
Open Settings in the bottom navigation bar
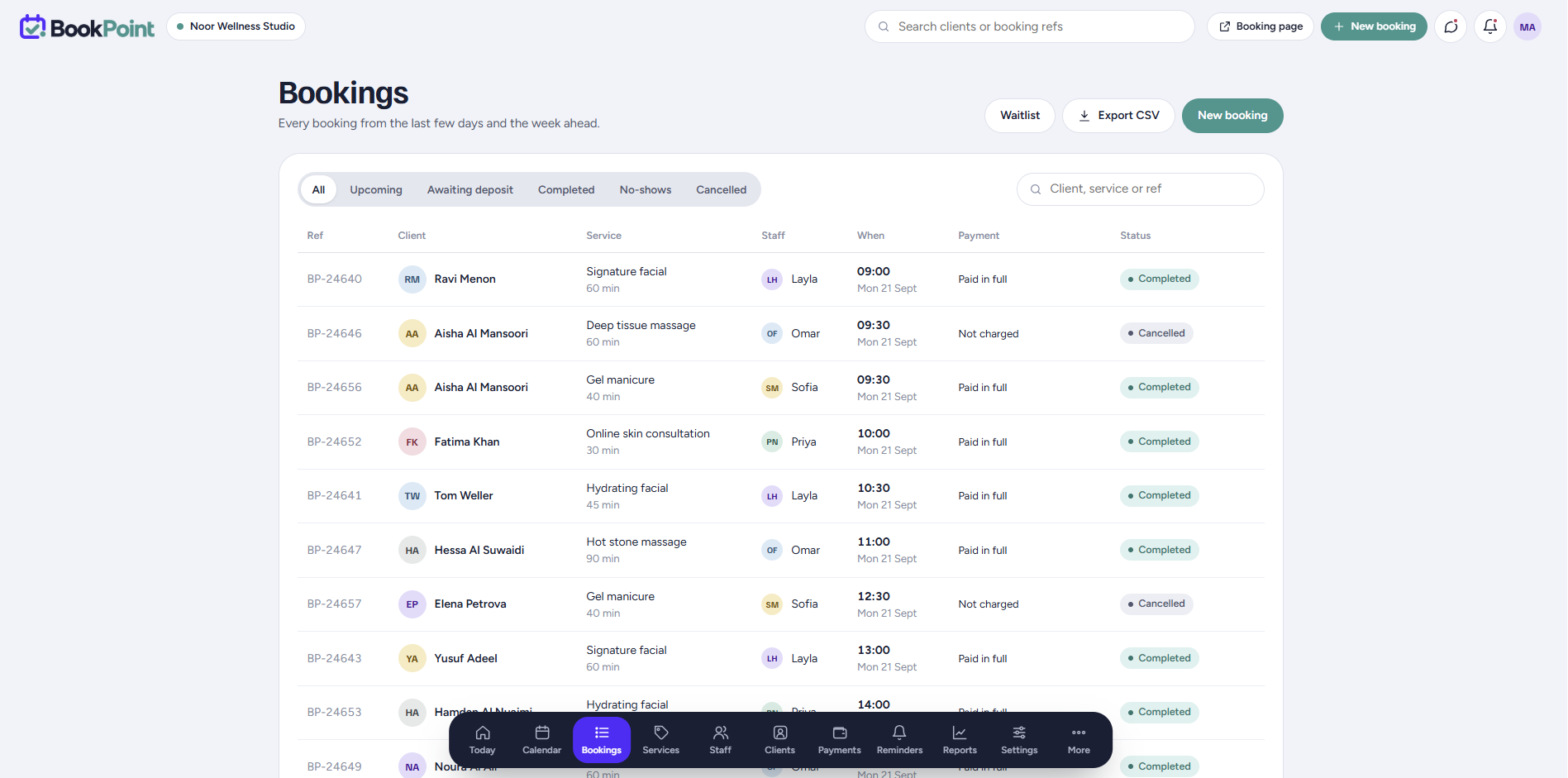pyautogui.click(x=1019, y=740)
